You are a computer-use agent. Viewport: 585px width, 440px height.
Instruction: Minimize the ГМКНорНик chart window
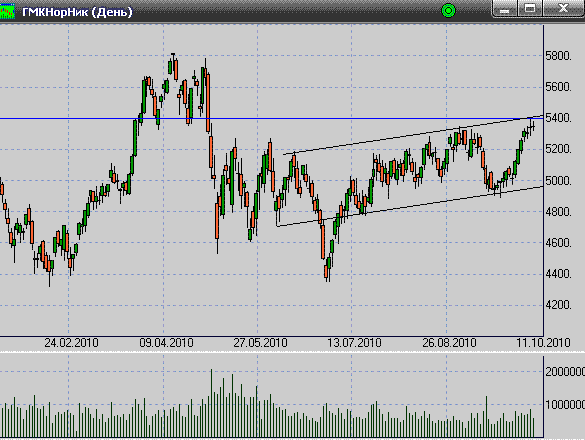(x=504, y=9)
